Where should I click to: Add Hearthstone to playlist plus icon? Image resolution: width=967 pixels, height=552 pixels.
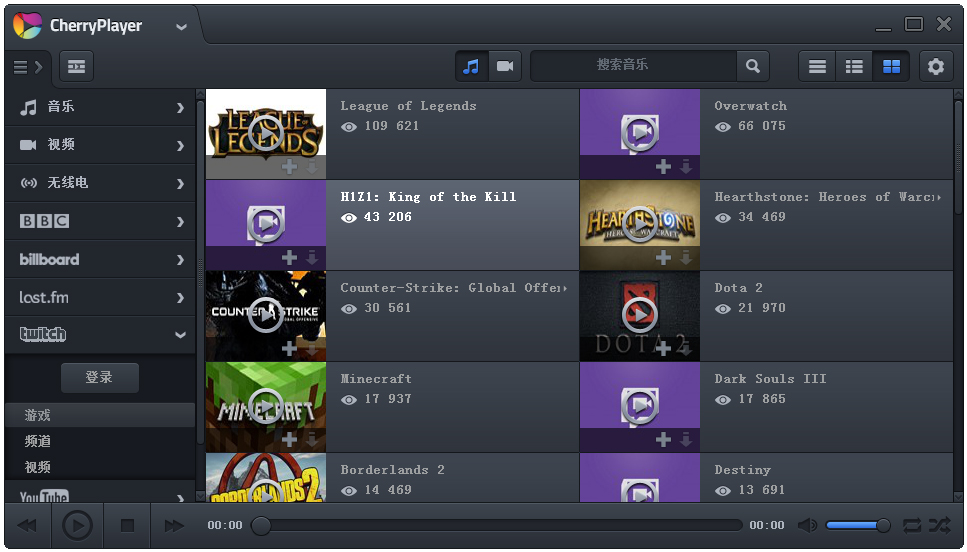pos(664,258)
